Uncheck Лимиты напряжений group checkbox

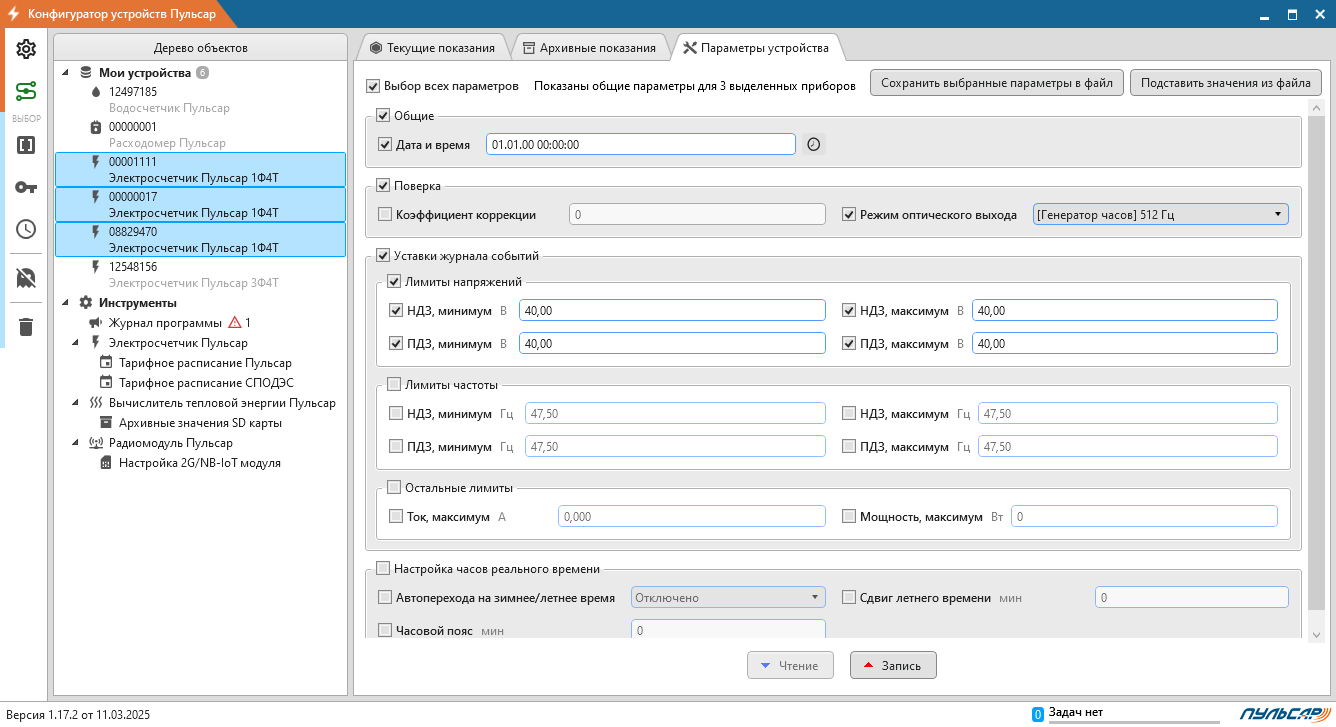tap(394, 282)
